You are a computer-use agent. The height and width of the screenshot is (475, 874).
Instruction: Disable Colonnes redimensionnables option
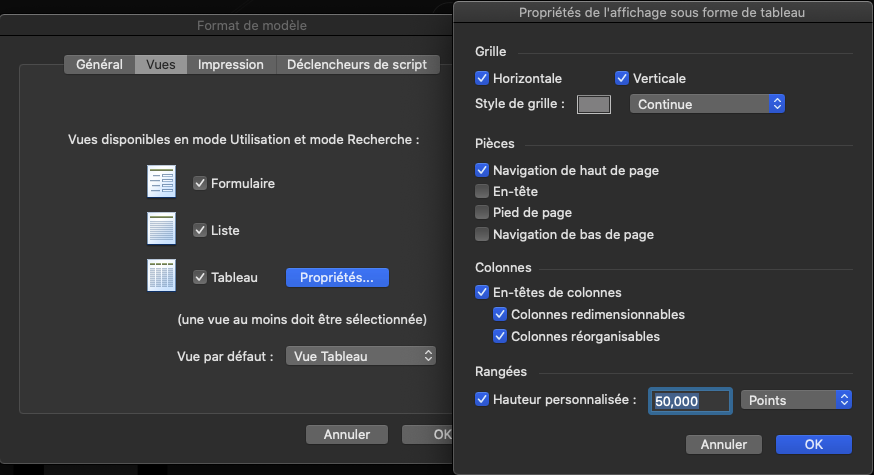501,315
